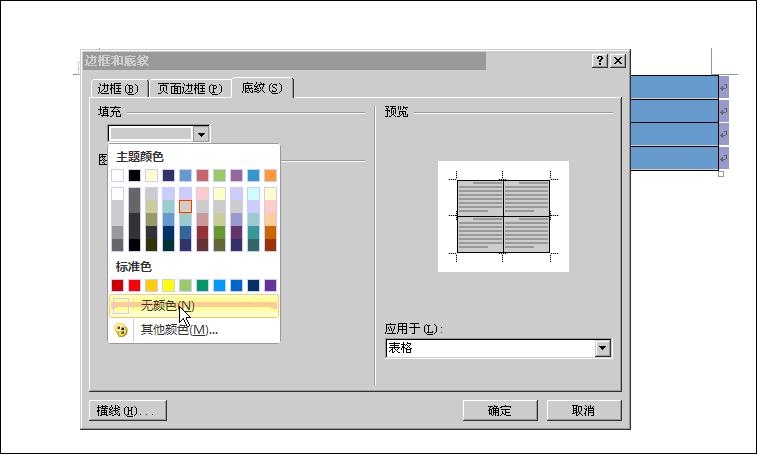757x454 pixels.
Task: Choose yellow in 标准色 row
Action: point(168,285)
